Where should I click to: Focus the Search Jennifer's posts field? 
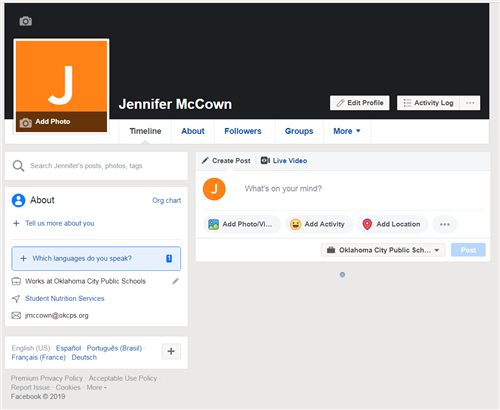tap(96, 166)
